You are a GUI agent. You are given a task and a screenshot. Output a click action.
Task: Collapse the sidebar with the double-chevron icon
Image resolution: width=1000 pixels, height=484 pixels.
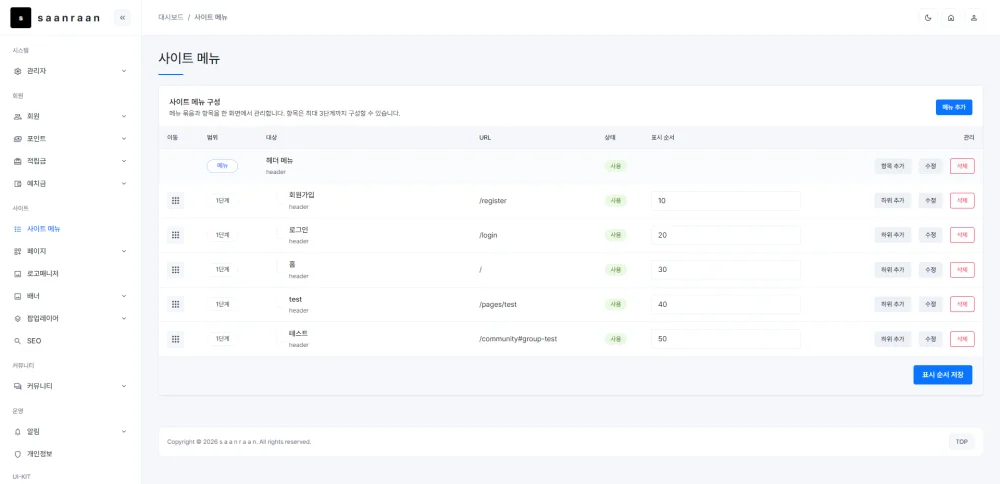point(122,18)
